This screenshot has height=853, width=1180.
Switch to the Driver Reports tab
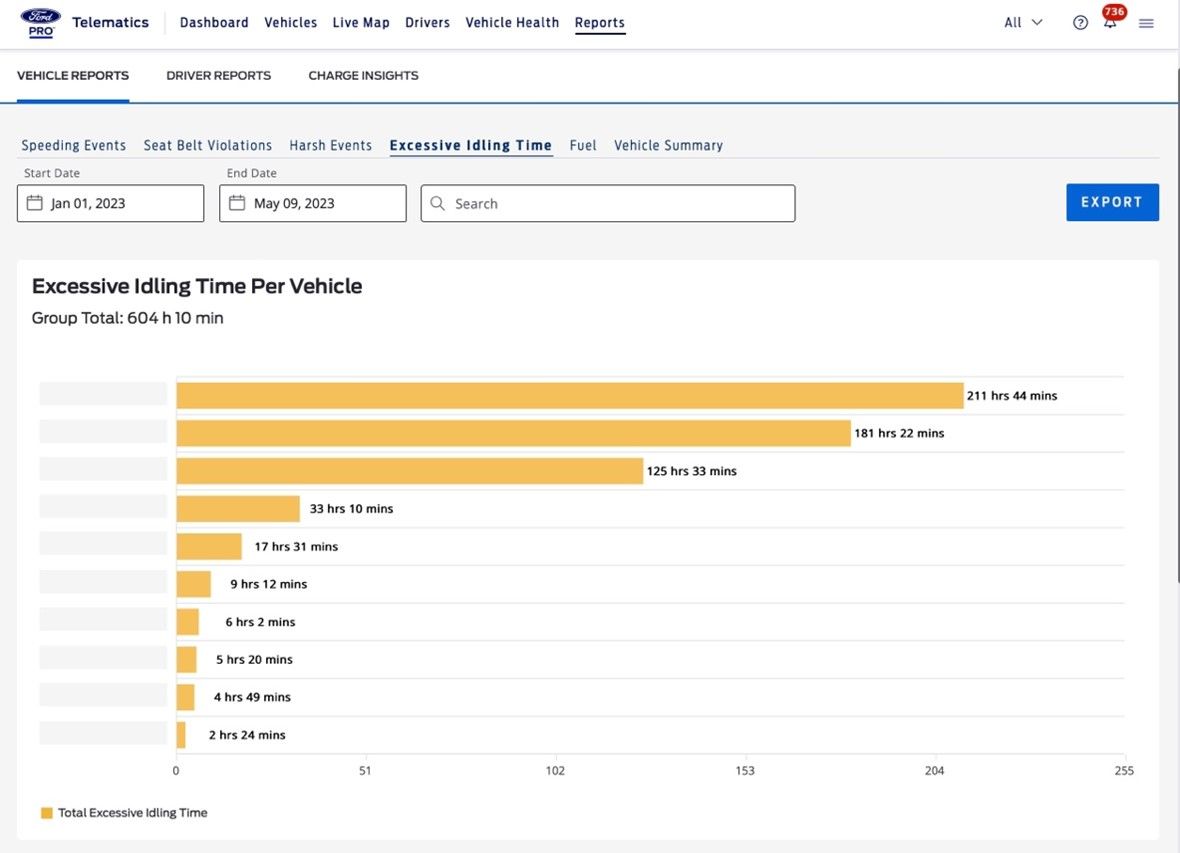tap(218, 75)
